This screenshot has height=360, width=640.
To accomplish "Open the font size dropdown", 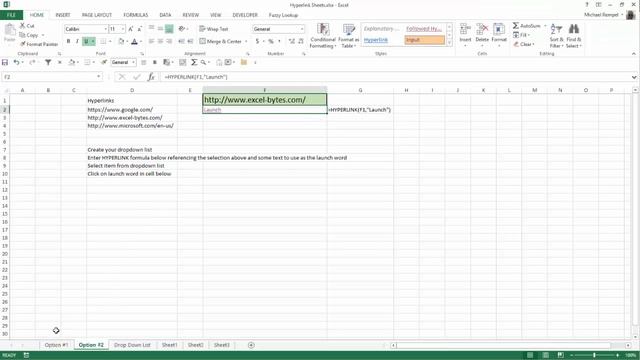I will (x=123, y=29).
